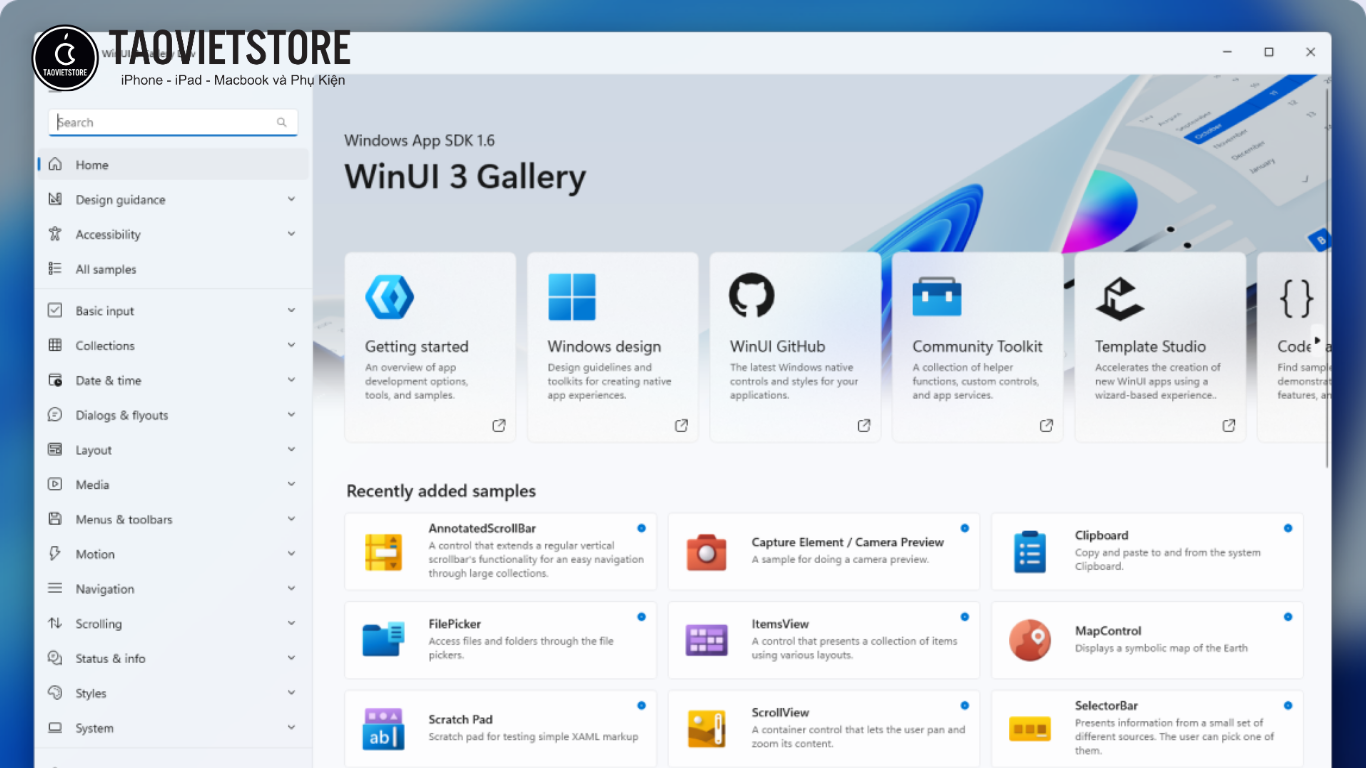Click the WinUI GitHub octocat icon
The image size is (1366, 768).
(752, 296)
